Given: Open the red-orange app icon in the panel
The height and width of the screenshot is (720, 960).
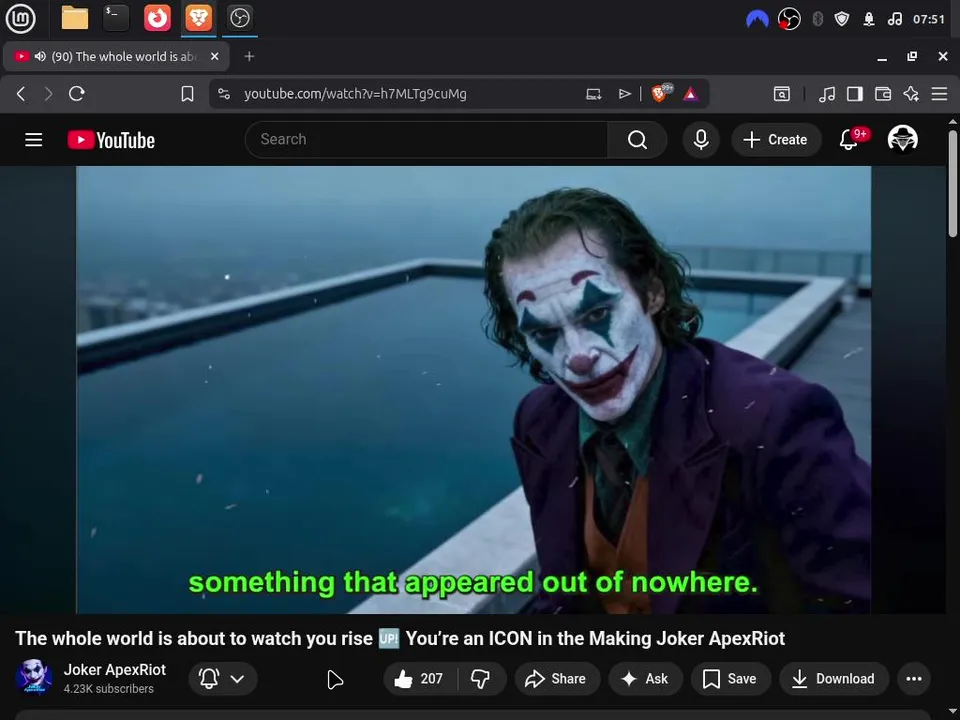Looking at the screenshot, I should click(157, 18).
